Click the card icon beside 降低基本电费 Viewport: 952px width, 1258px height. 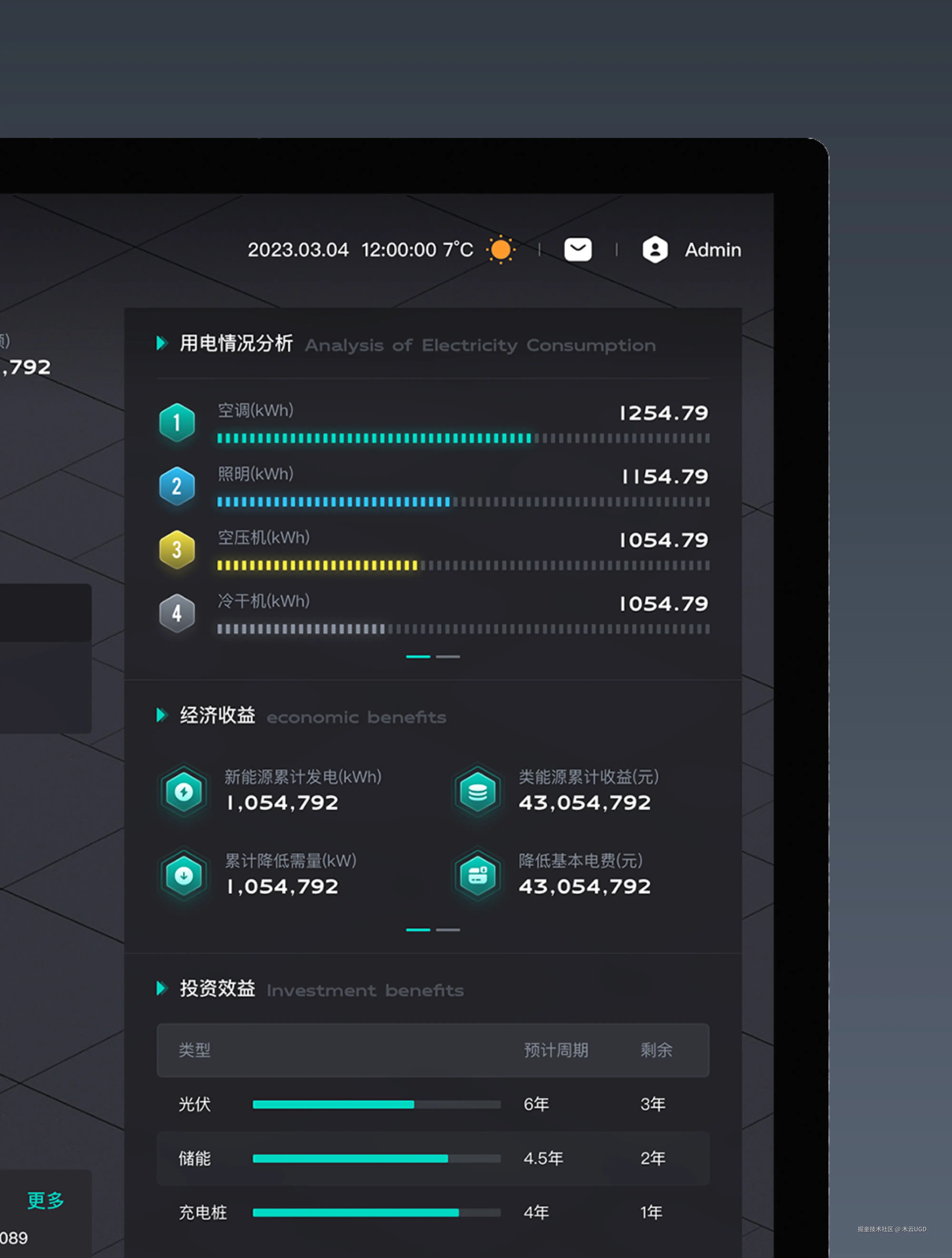click(x=478, y=875)
